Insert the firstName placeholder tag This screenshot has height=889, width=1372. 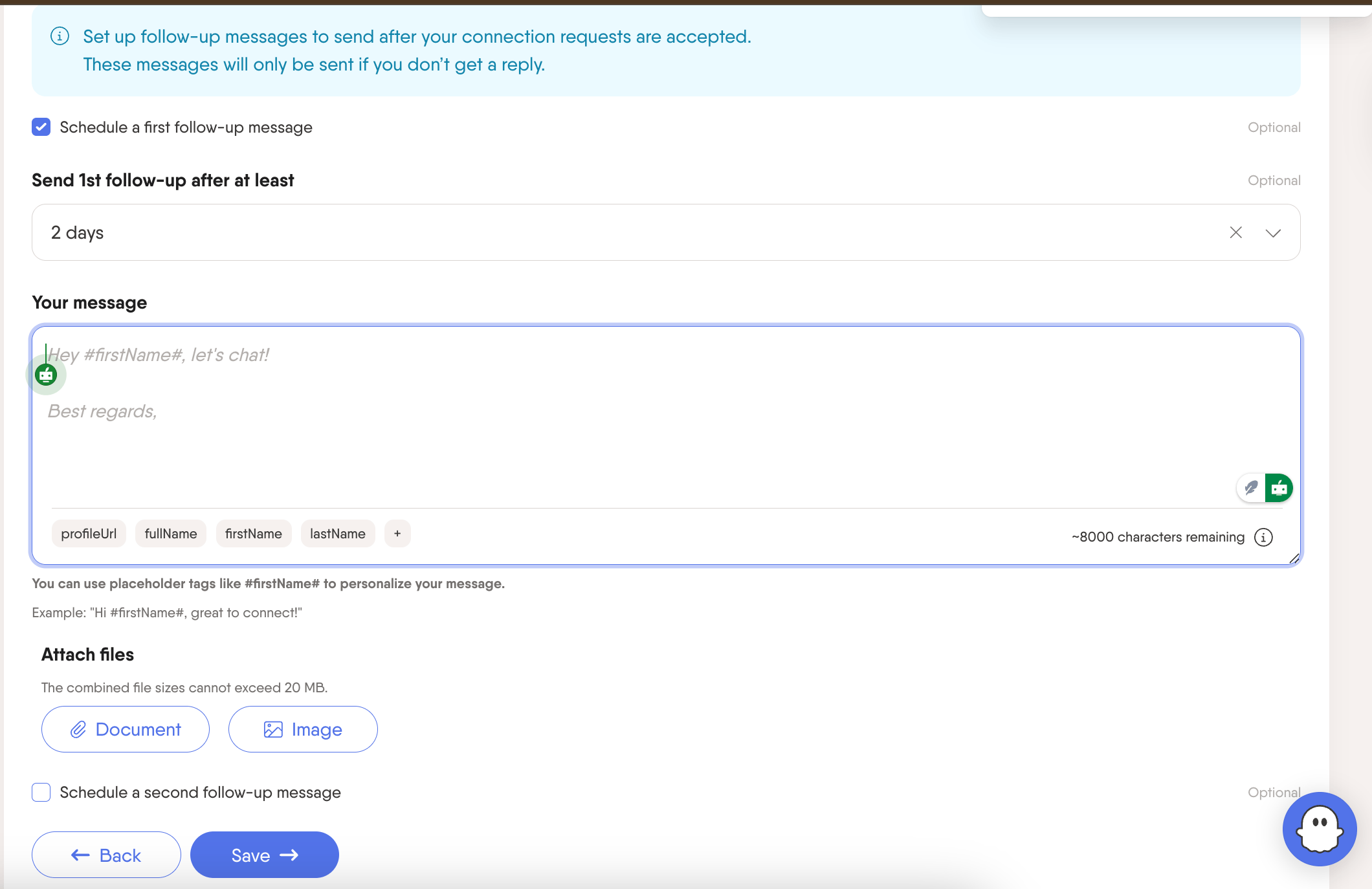(x=254, y=534)
